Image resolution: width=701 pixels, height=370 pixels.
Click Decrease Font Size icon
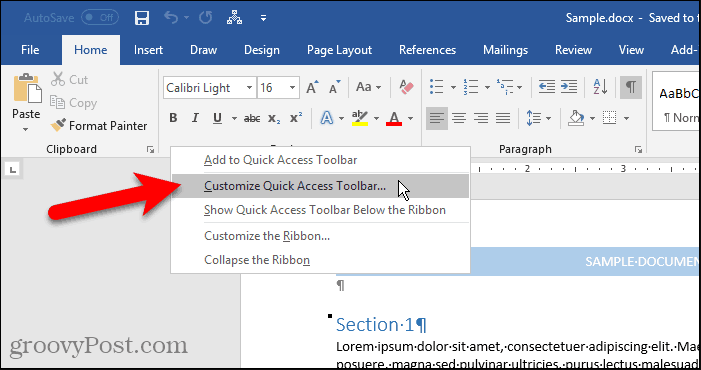335,88
